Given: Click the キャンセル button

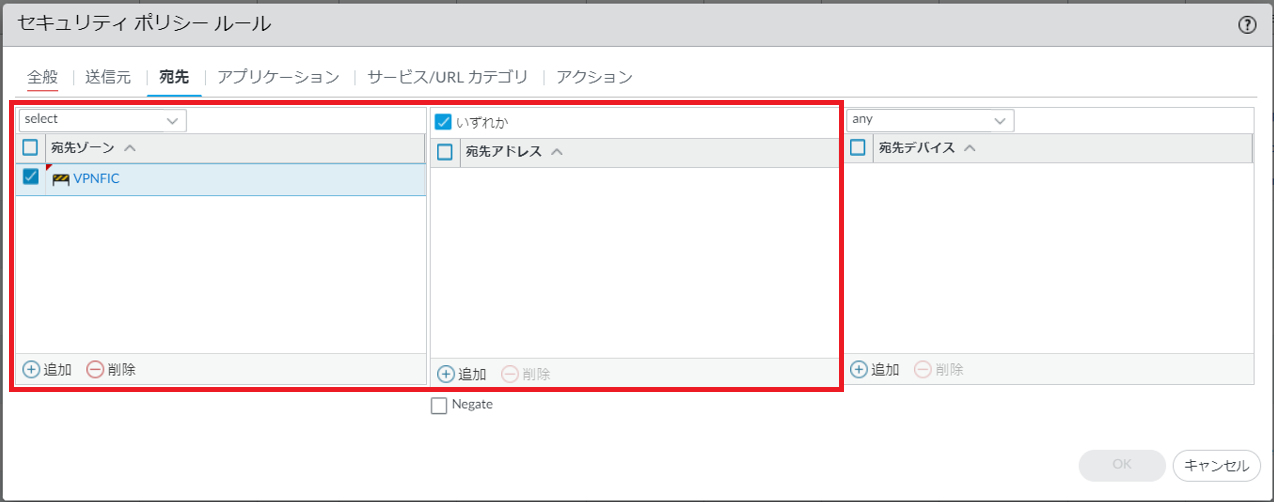Looking at the screenshot, I should click(1217, 465).
